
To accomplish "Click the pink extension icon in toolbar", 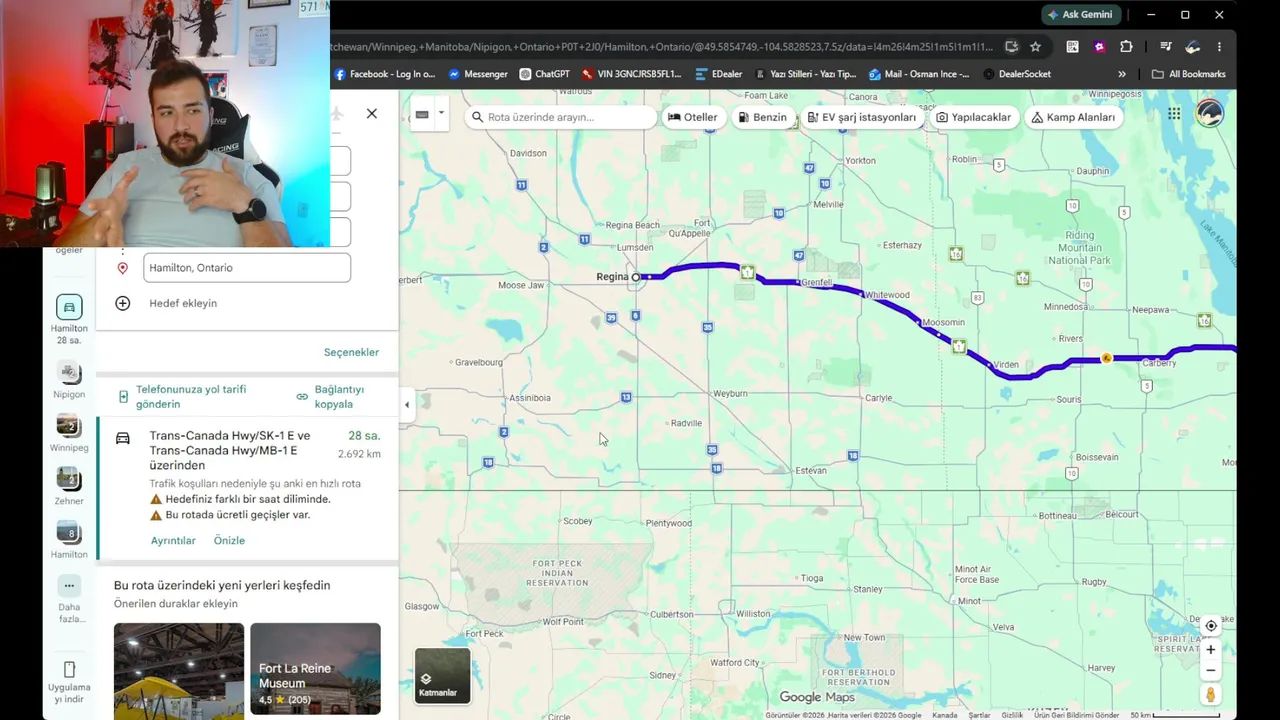I will point(1099,46).
